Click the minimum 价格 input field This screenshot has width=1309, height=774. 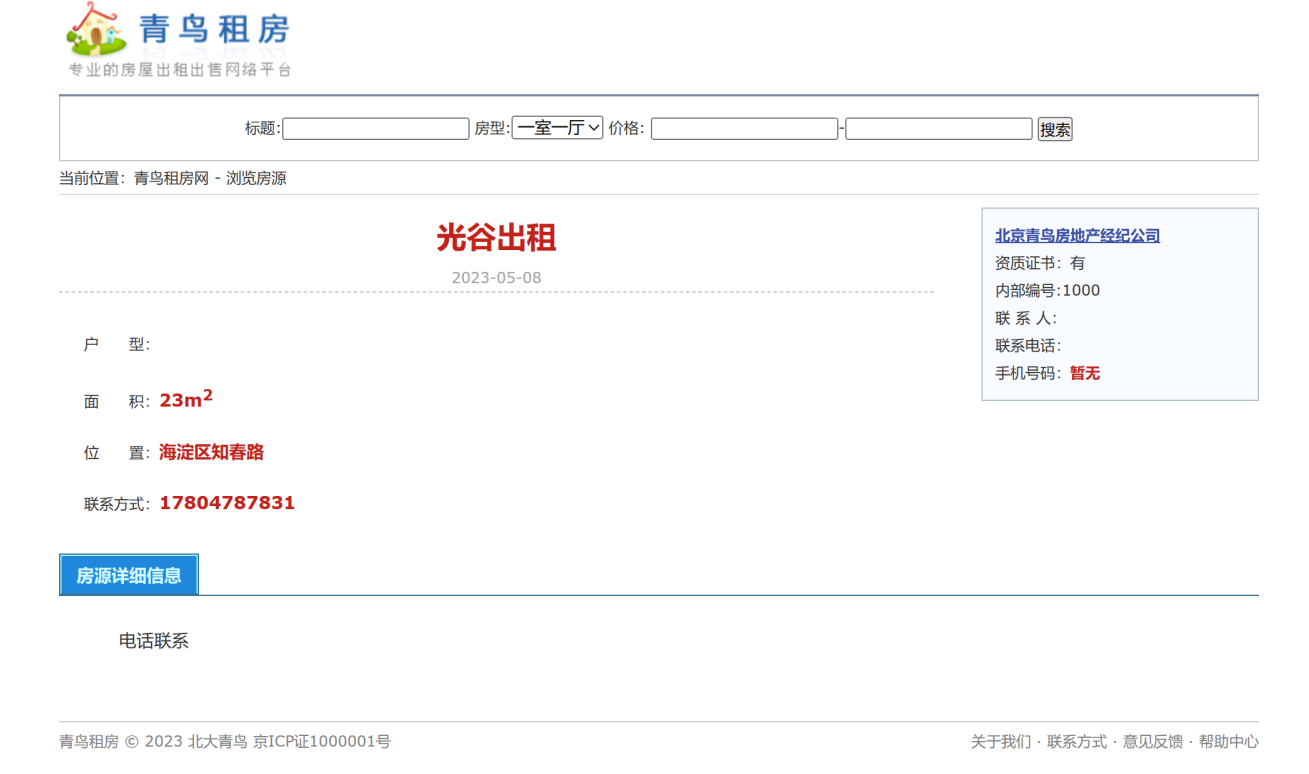[x=744, y=129]
